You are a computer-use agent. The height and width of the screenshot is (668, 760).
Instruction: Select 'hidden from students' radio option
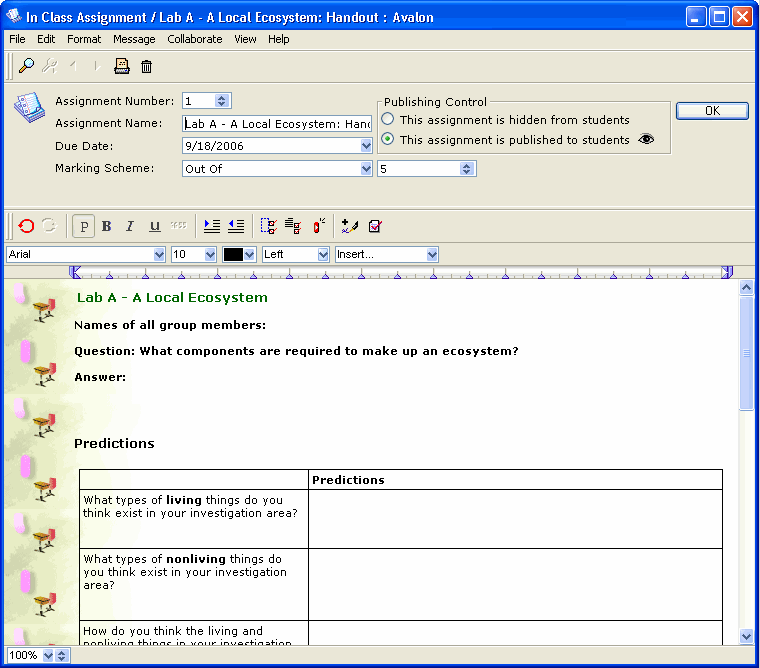point(388,120)
